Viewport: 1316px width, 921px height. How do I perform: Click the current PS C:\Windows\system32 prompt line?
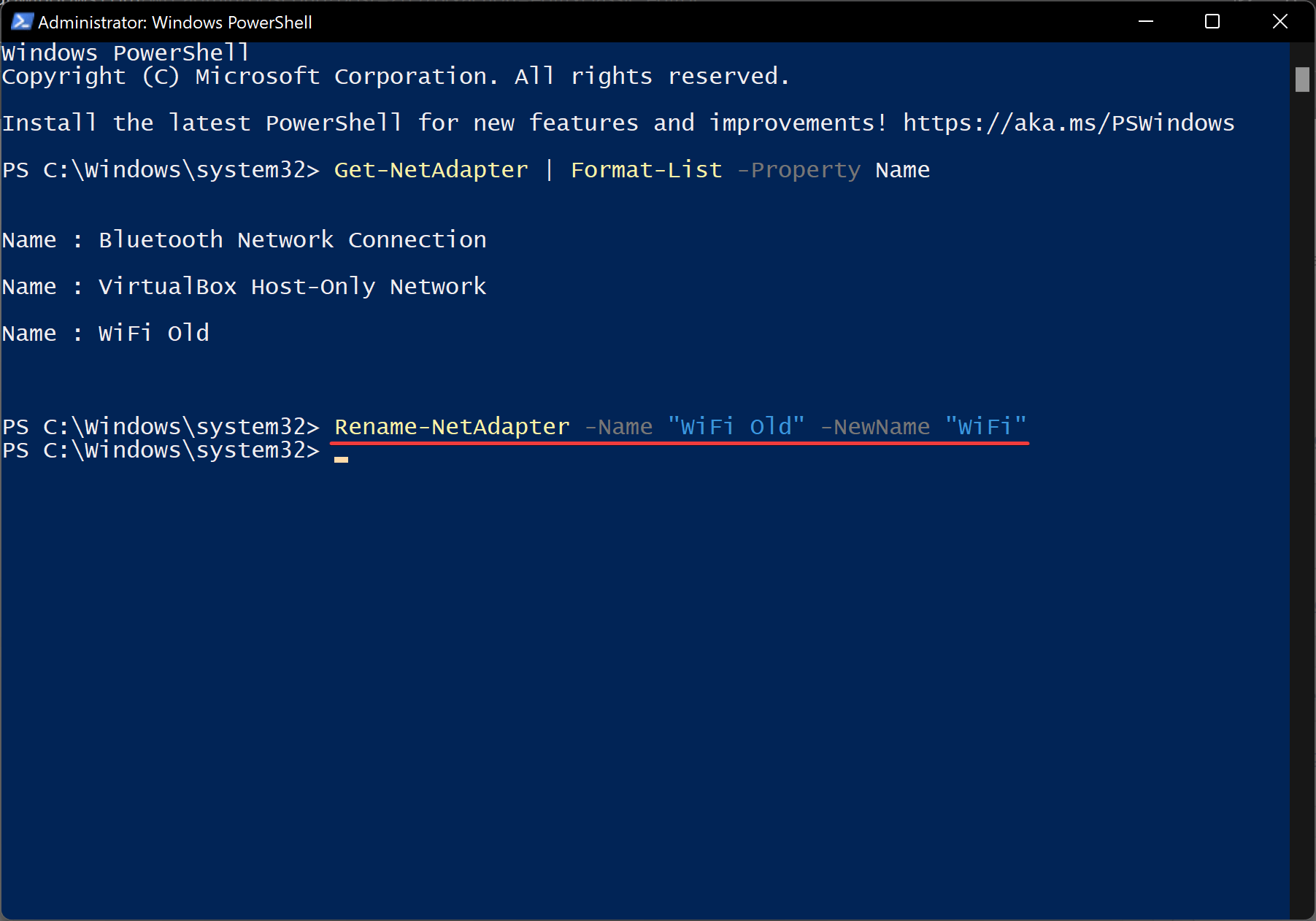click(161, 450)
